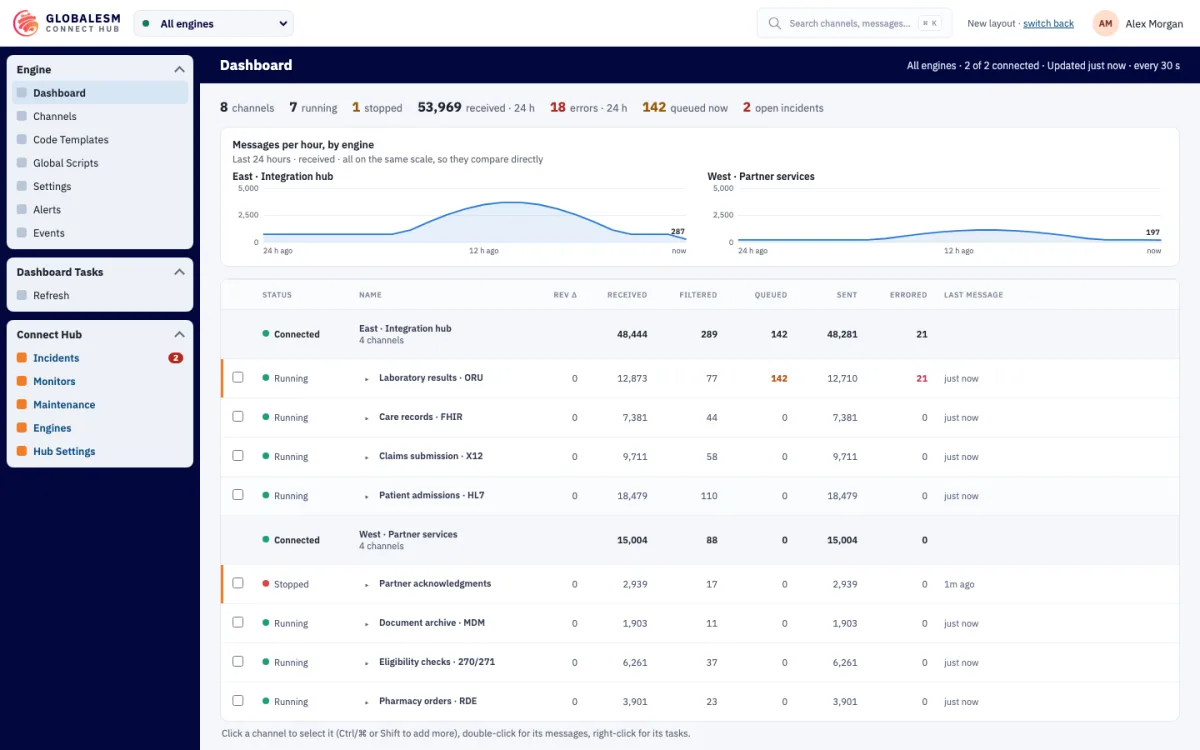Select the Claims submission X12 checkbox
The image size is (1200, 750).
click(x=238, y=455)
